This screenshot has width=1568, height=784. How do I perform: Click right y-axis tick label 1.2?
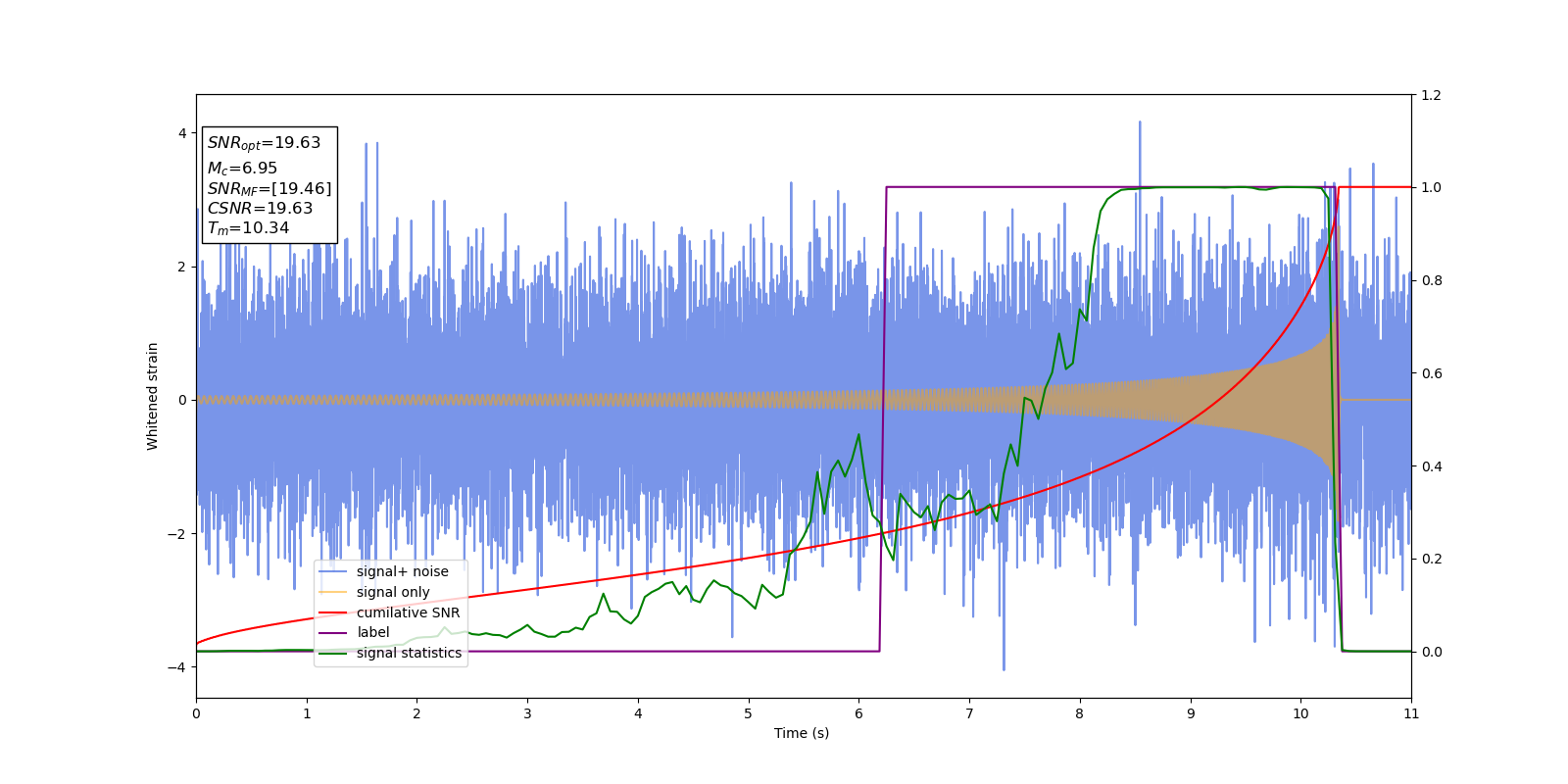coord(1431,95)
